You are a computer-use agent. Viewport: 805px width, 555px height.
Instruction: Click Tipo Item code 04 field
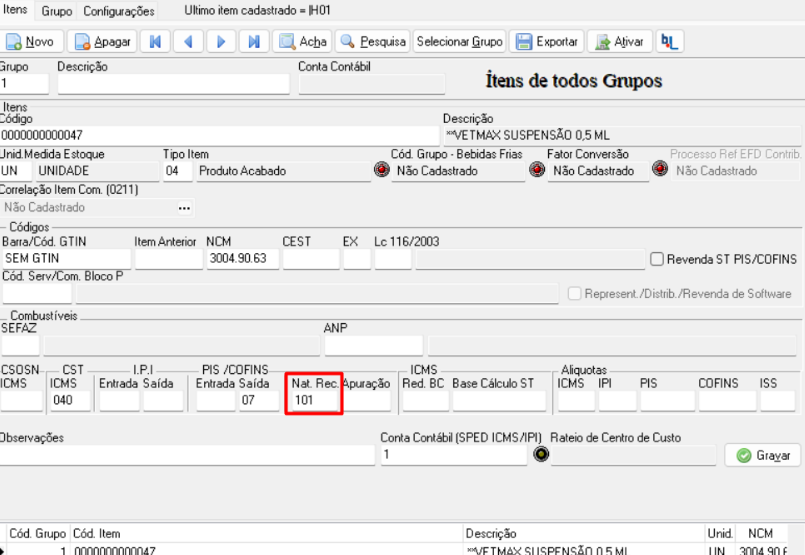178,171
